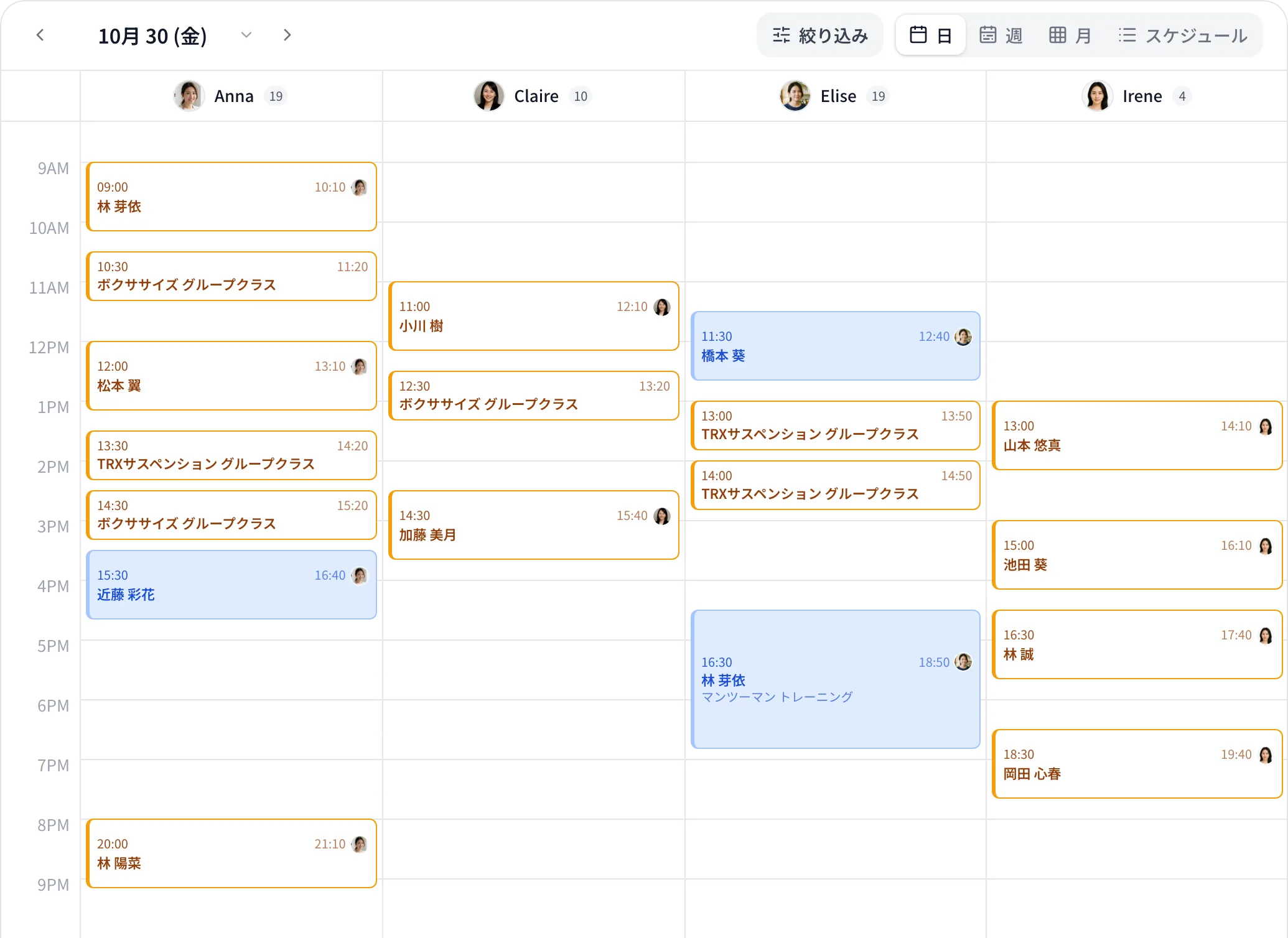Screen dimensions: 1288x938
Task: Open the 09:00 林 芽依 appointment
Action: 231,197
